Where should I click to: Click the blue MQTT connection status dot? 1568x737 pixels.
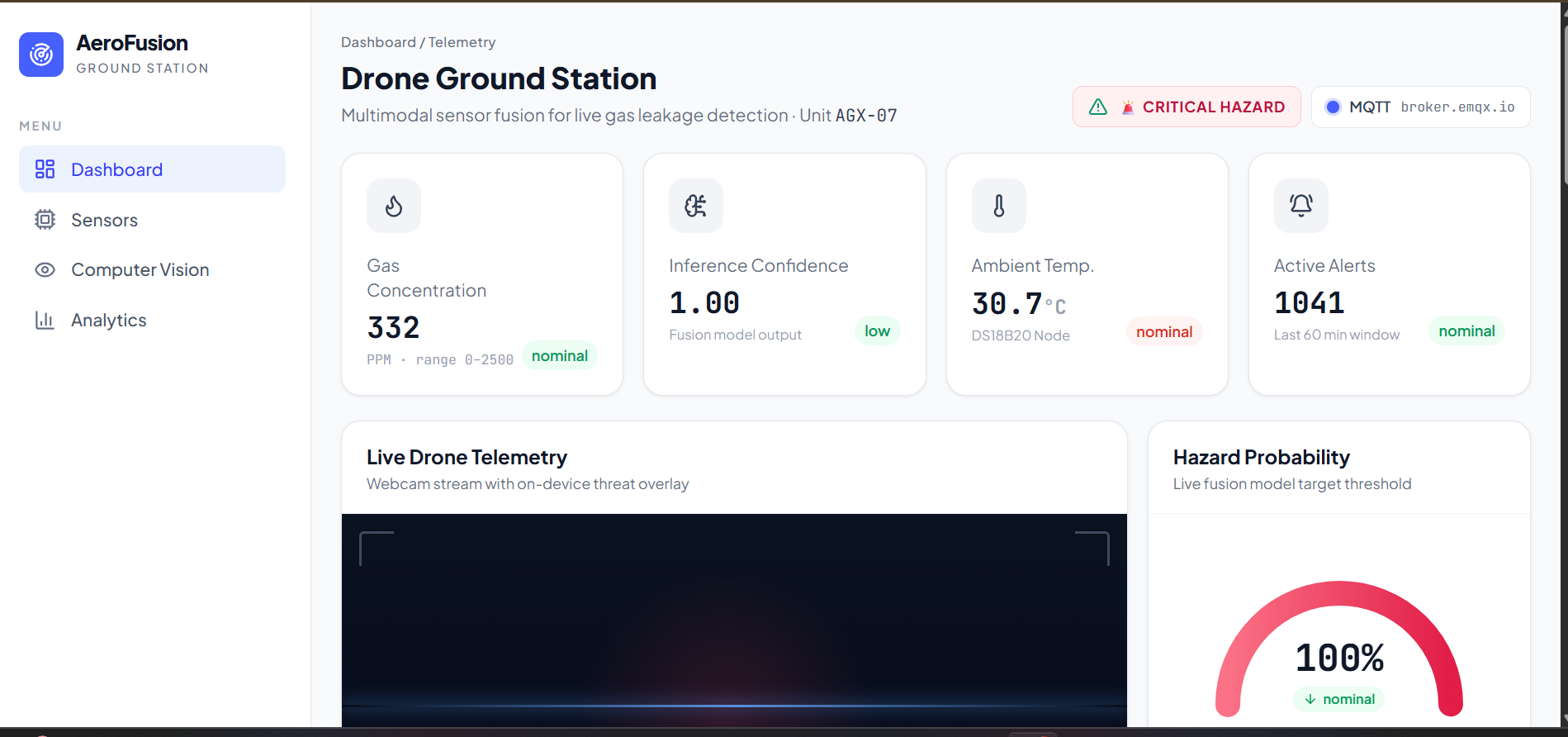(x=1333, y=107)
